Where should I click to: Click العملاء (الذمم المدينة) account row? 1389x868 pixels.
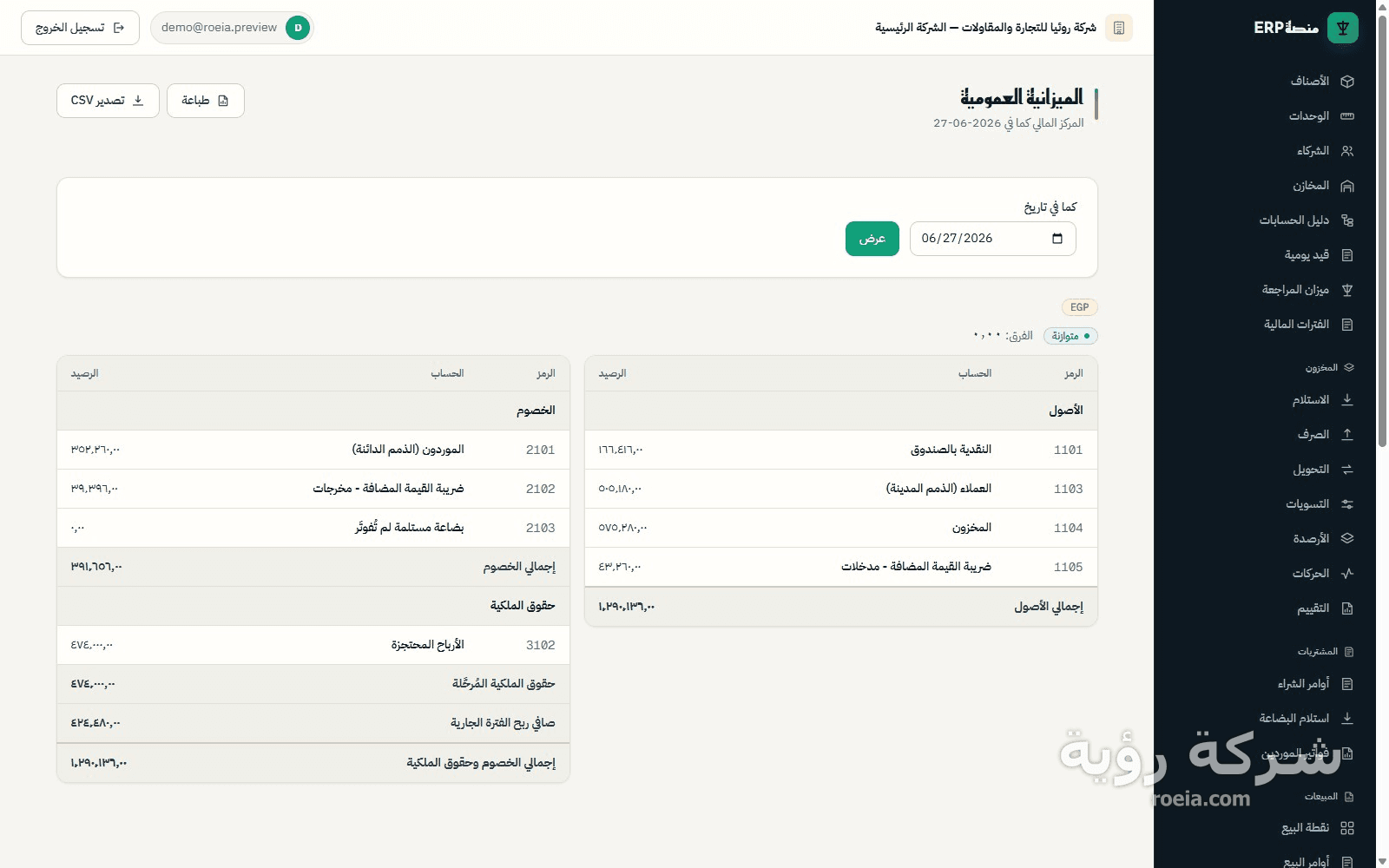coord(841,489)
